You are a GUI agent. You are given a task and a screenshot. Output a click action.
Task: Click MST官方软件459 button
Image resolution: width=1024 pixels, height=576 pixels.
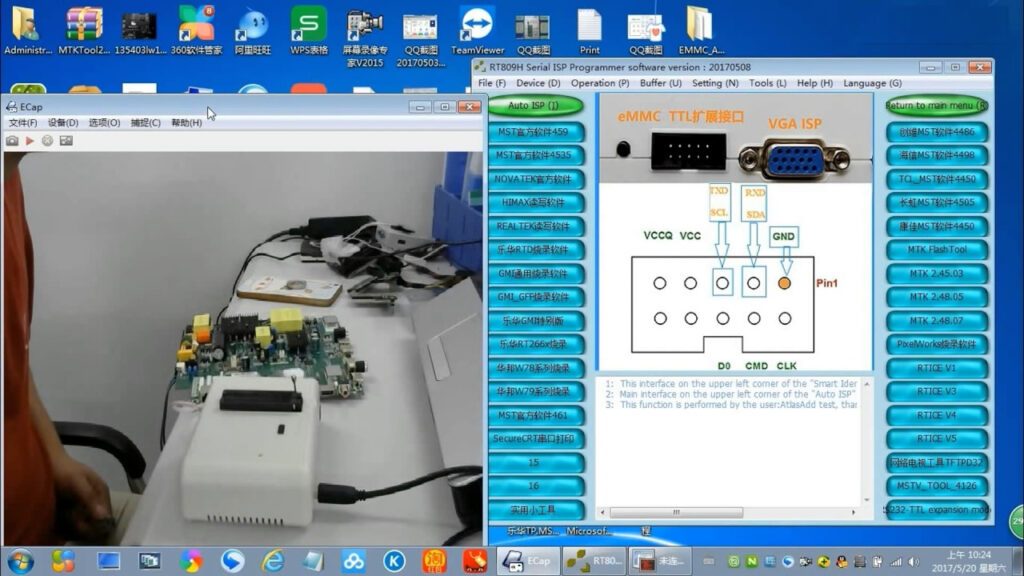click(x=535, y=132)
